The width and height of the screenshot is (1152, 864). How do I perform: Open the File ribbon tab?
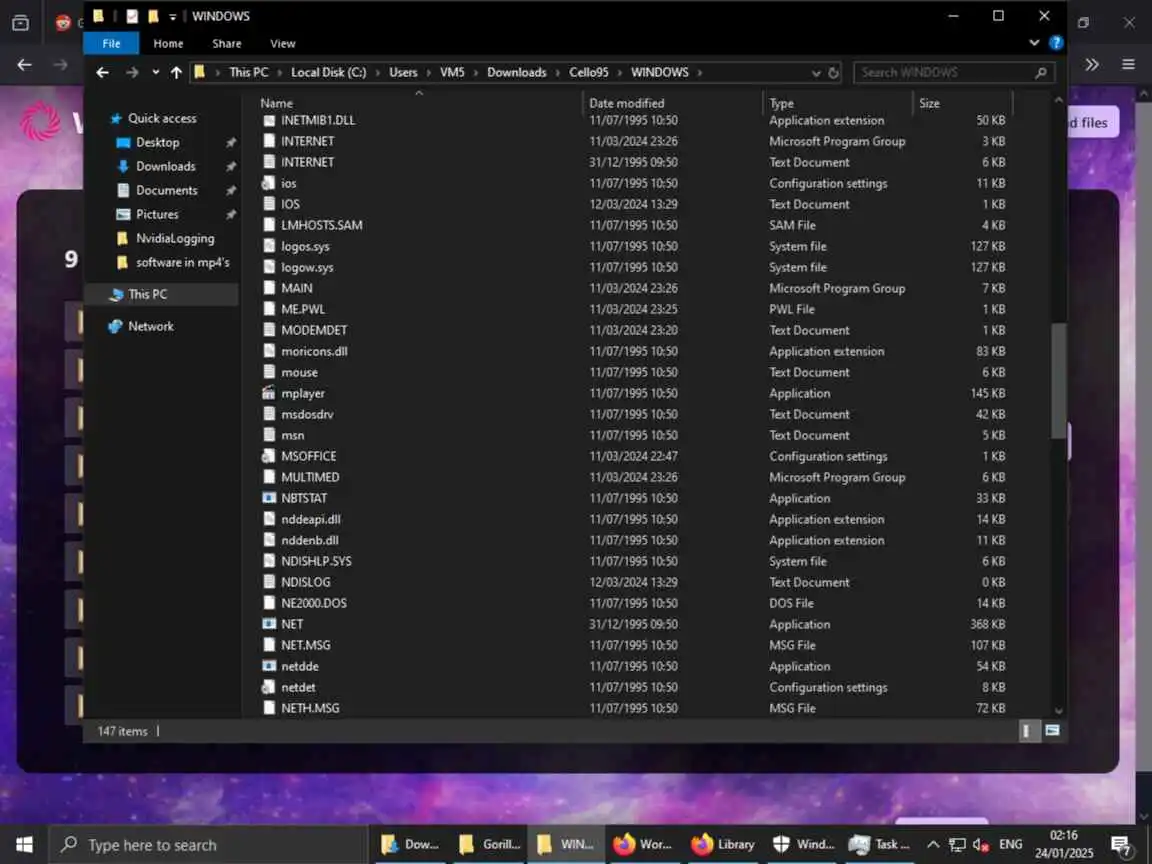point(111,43)
